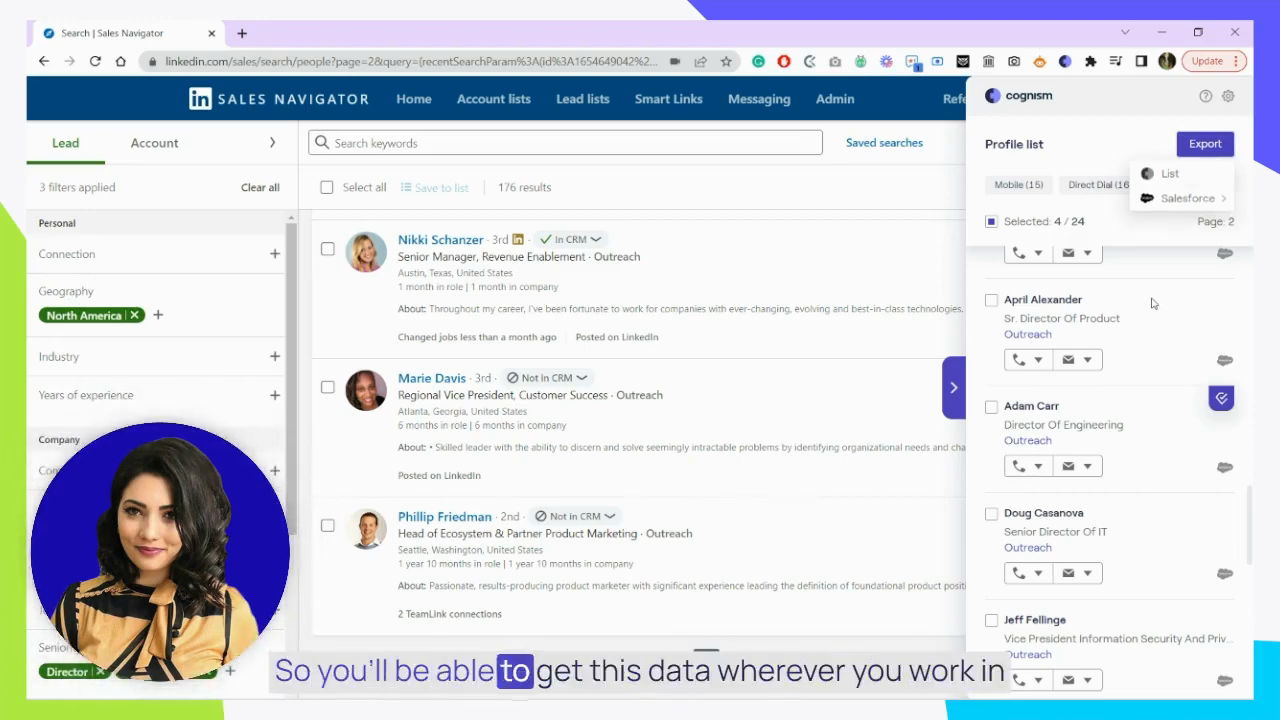This screenshot has height=720, width=1280.
Task: Open the Chrome side panel icon
Action: [x=1141, y=61]
